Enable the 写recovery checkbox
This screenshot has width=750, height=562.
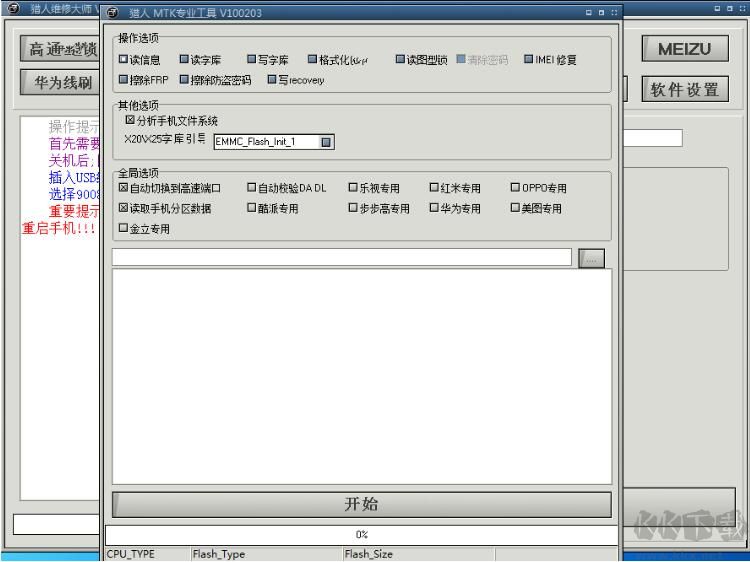(272, 79)
